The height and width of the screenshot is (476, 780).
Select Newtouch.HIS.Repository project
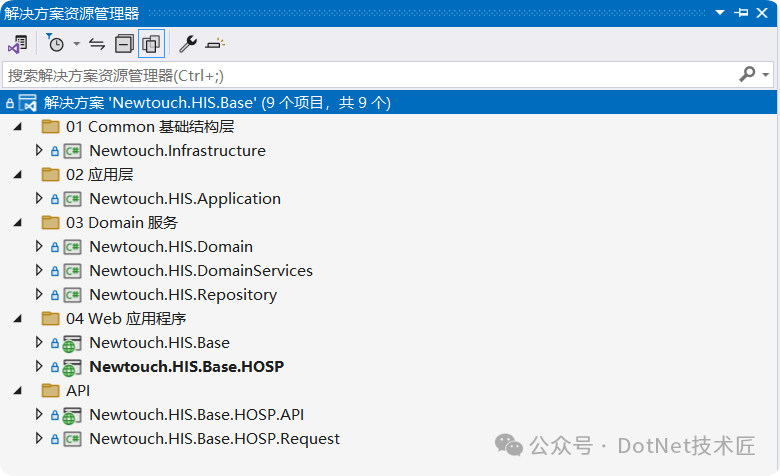(183, 294)
